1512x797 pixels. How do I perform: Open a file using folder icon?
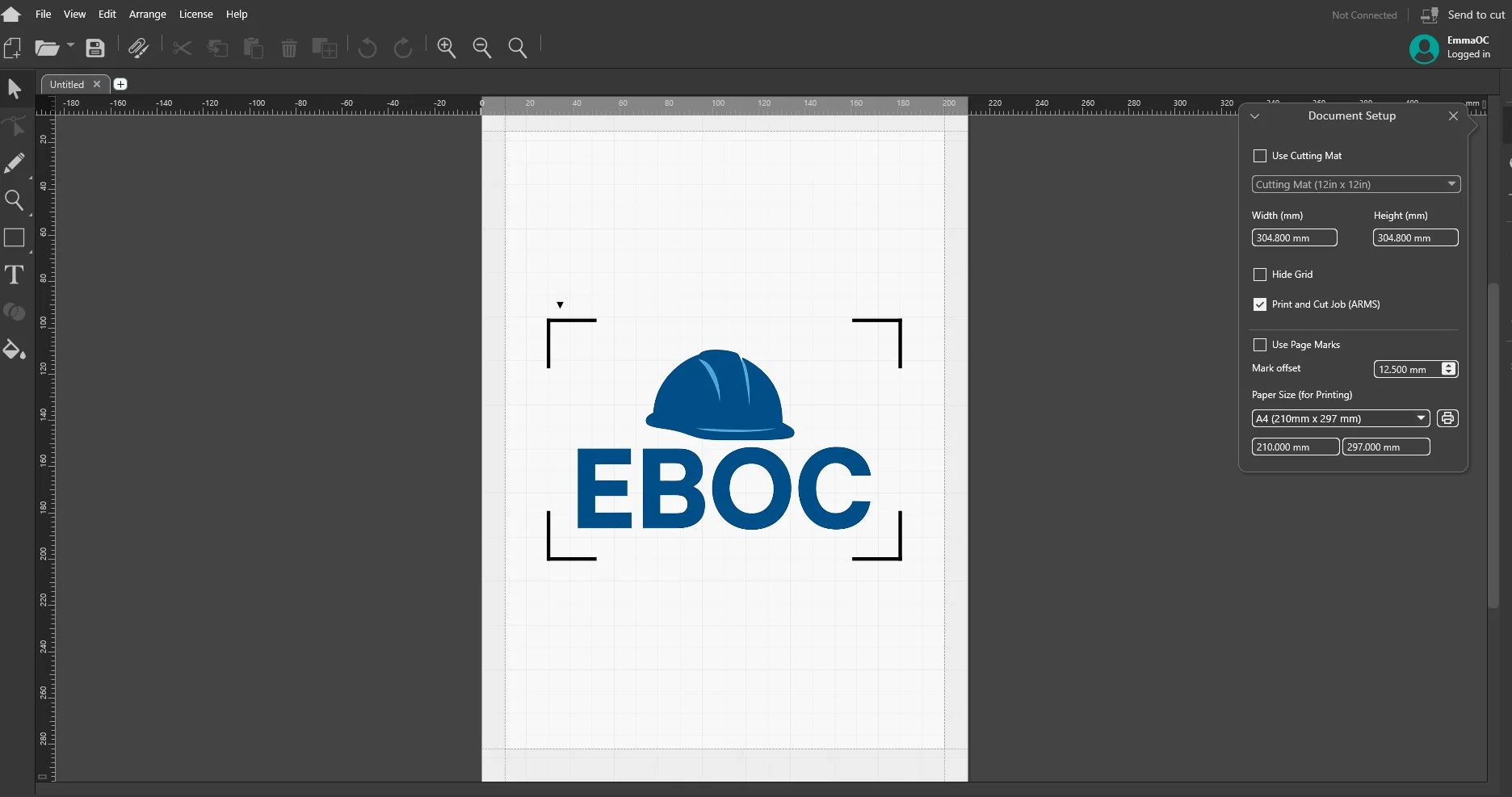tap(47, 48)
